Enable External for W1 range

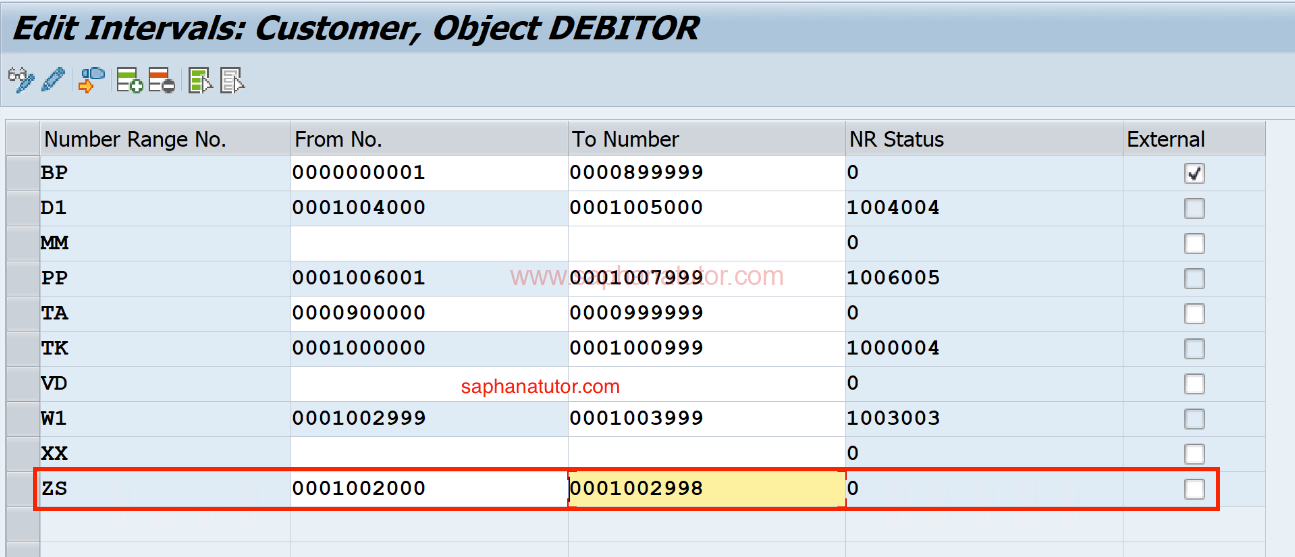1194,419
